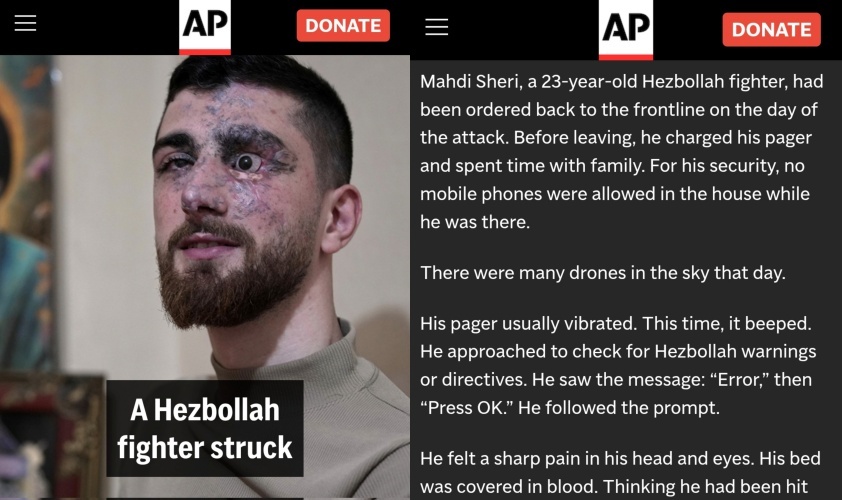
Task: Tap the DONATE button above the article text
Action: coord(771,30)
